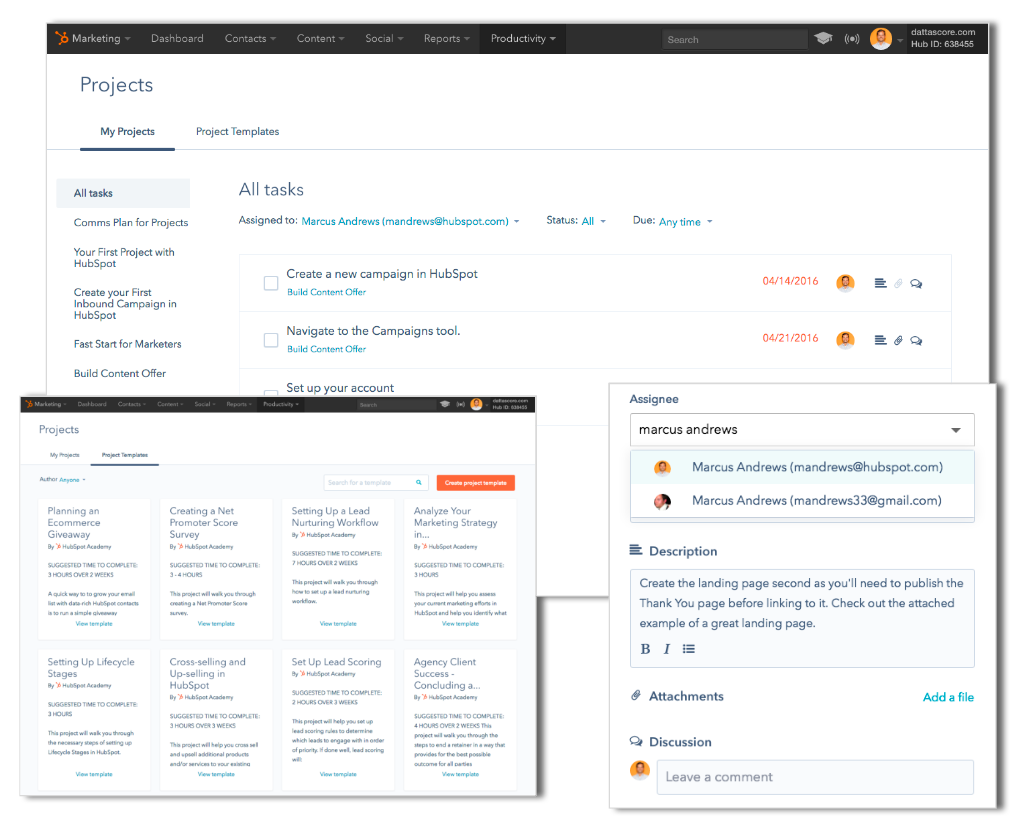Open the Status All filter dropdown

pyautogui.click(x=593, y=222)
